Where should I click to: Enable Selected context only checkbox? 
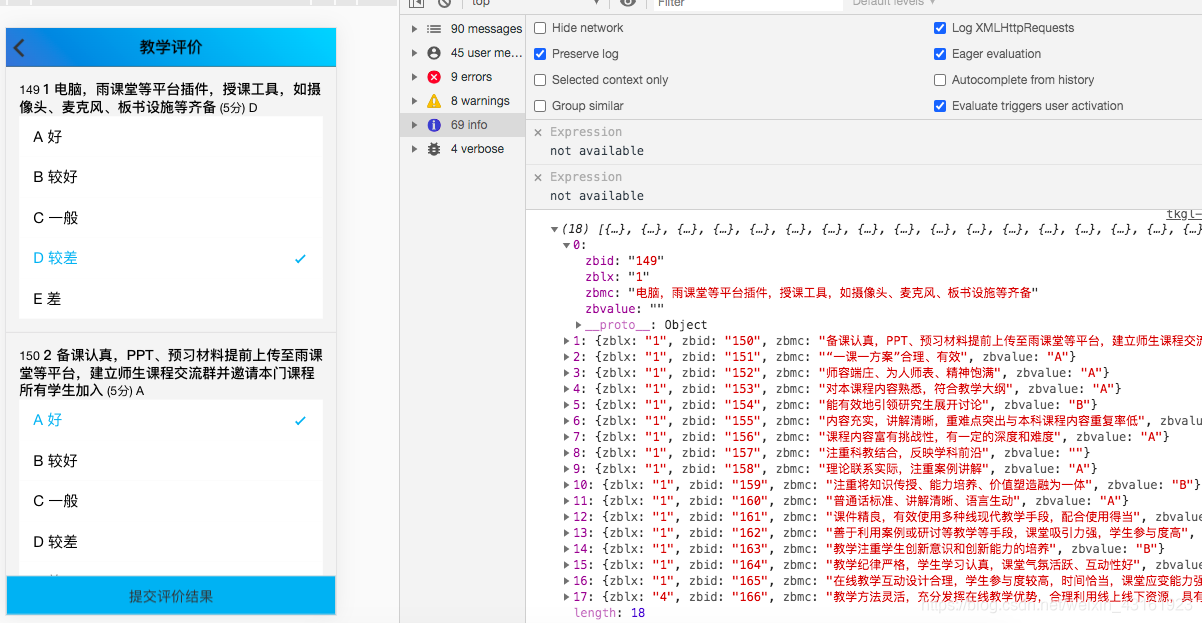540,80
